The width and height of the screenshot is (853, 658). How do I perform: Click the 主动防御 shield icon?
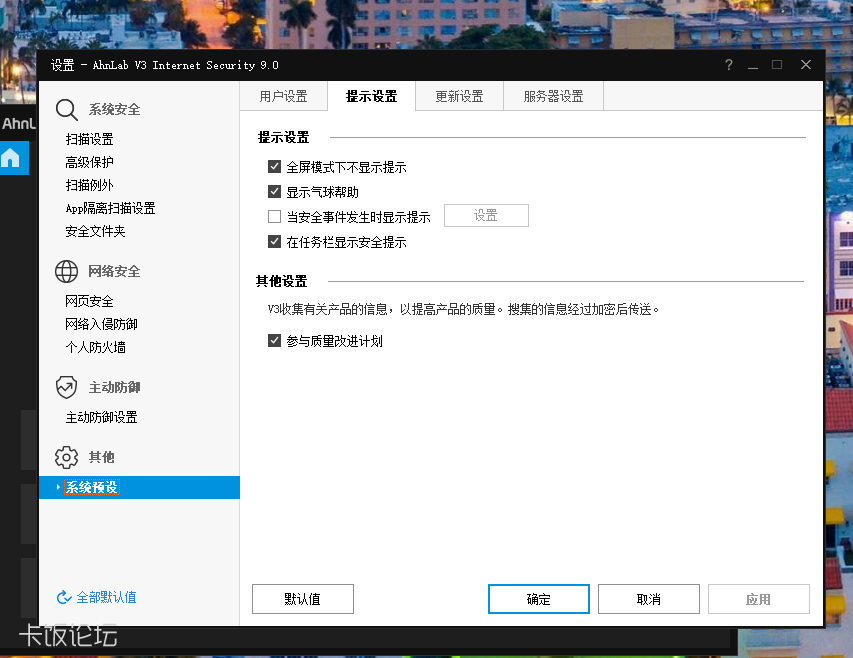(64, 387)
